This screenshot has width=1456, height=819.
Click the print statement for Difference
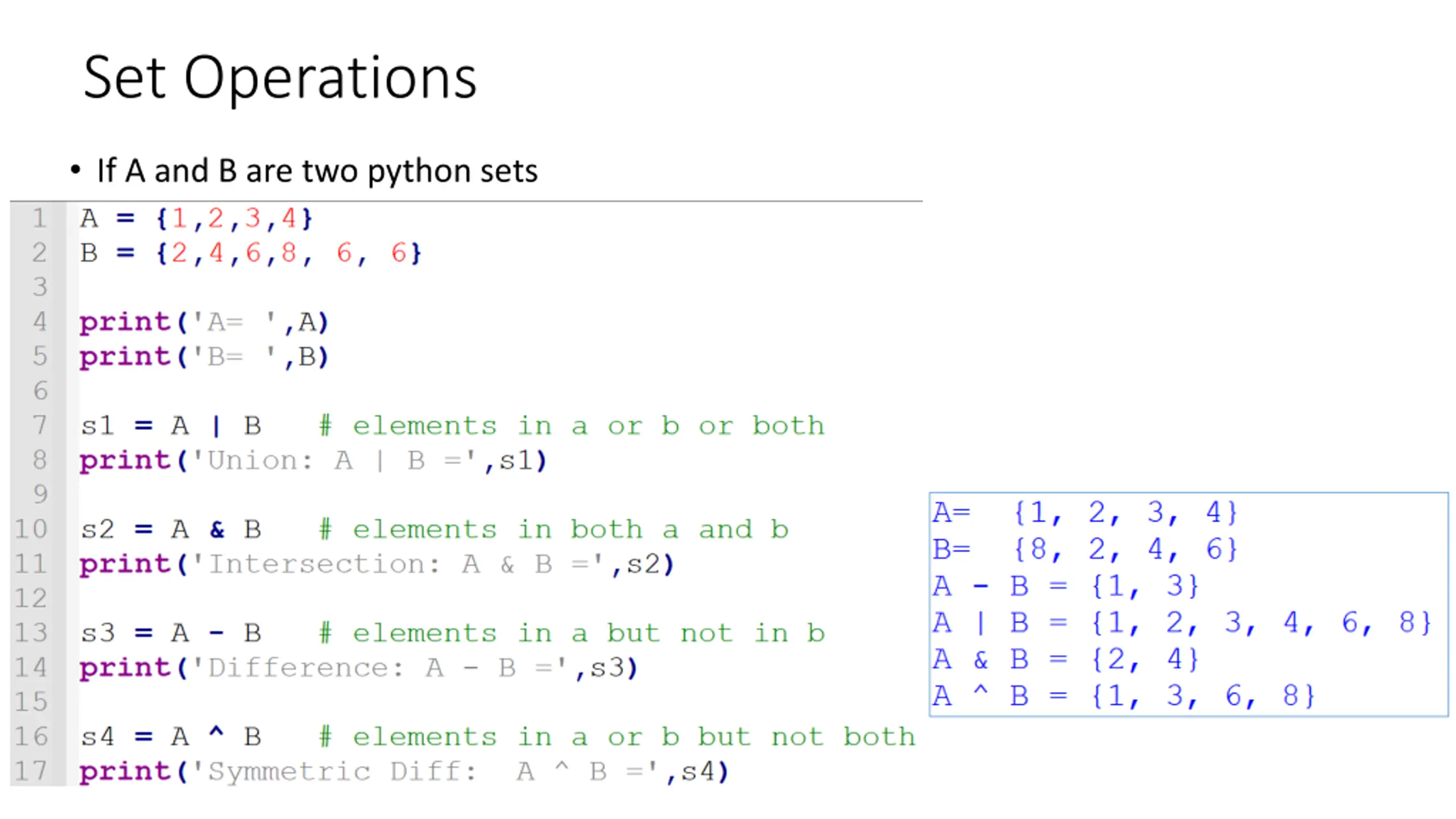(x=358, y=668)
